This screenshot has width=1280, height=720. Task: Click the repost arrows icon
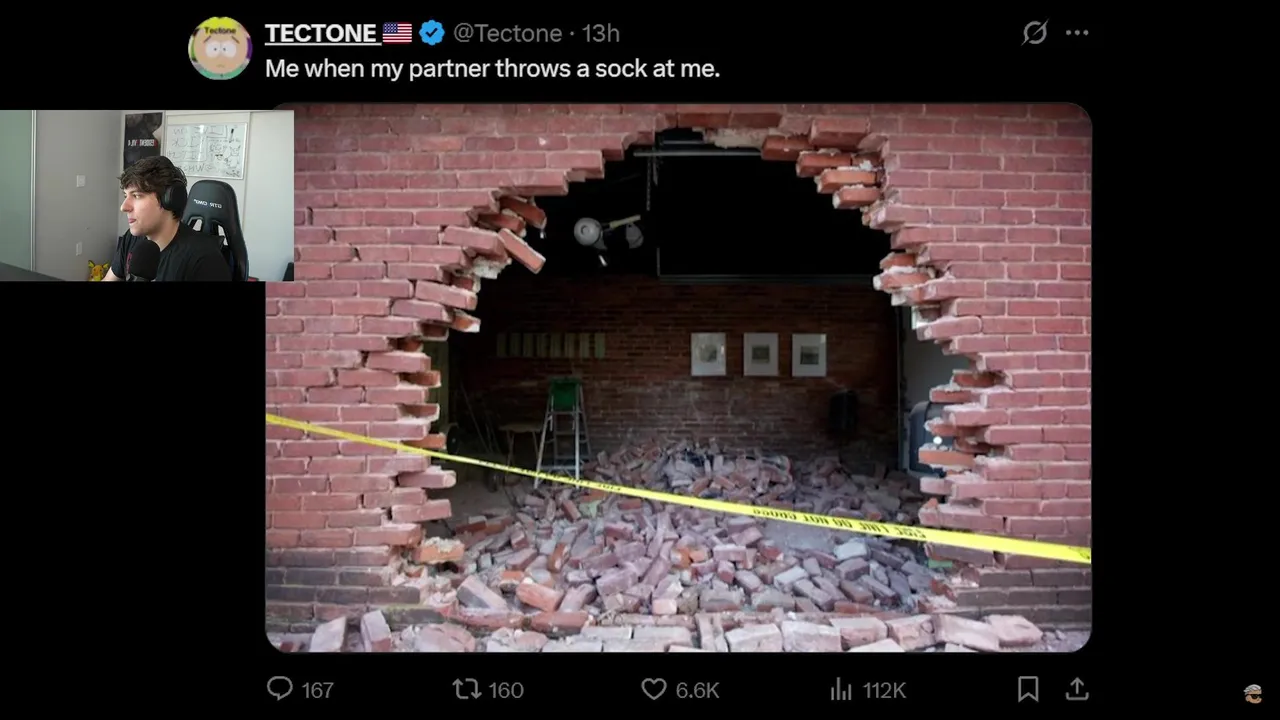click(466, 689)
